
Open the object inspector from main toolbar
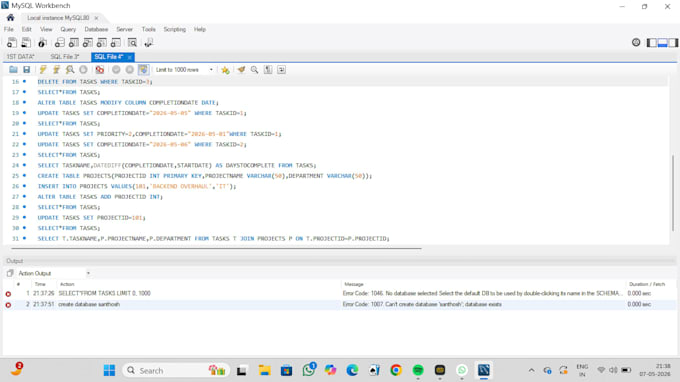click(x=42, y=42)
